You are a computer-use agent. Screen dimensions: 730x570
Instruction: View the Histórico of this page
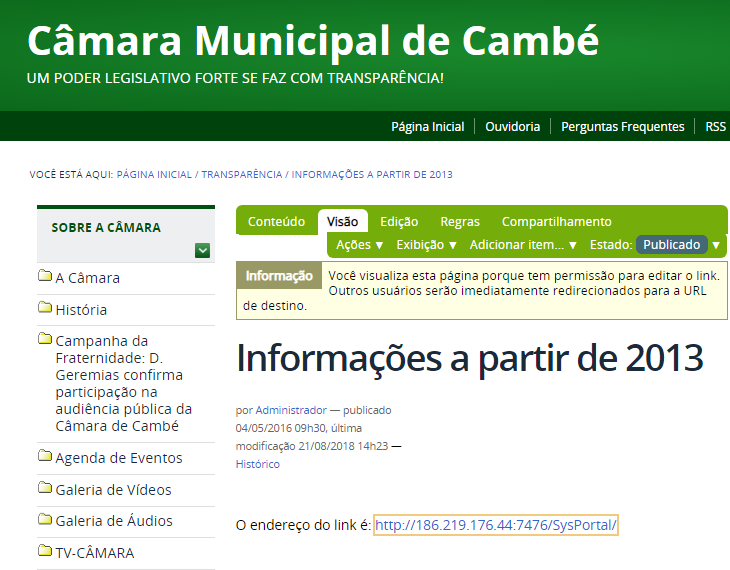click(257, 464)
